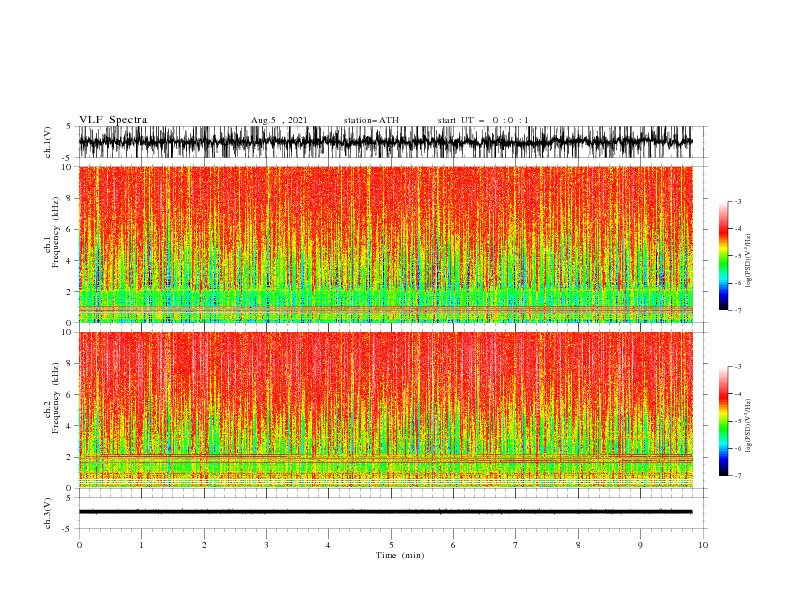Viewport: 792px width, 612px height.
Task: Click the "5" tick label on the time axis
Action: pos(391,545)
